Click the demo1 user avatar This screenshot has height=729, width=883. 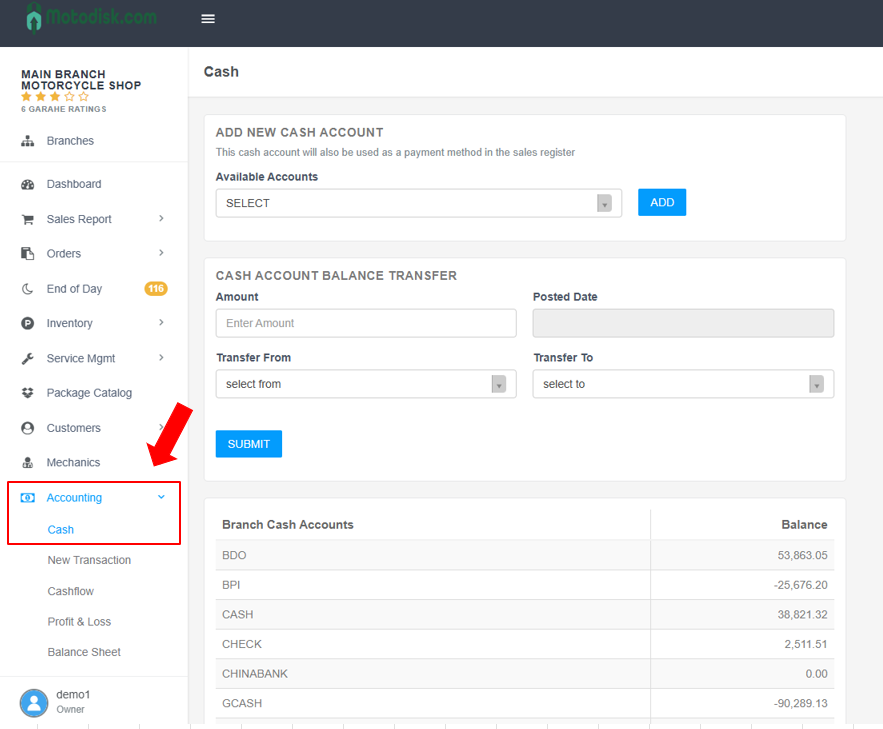(x=34, y=702)
